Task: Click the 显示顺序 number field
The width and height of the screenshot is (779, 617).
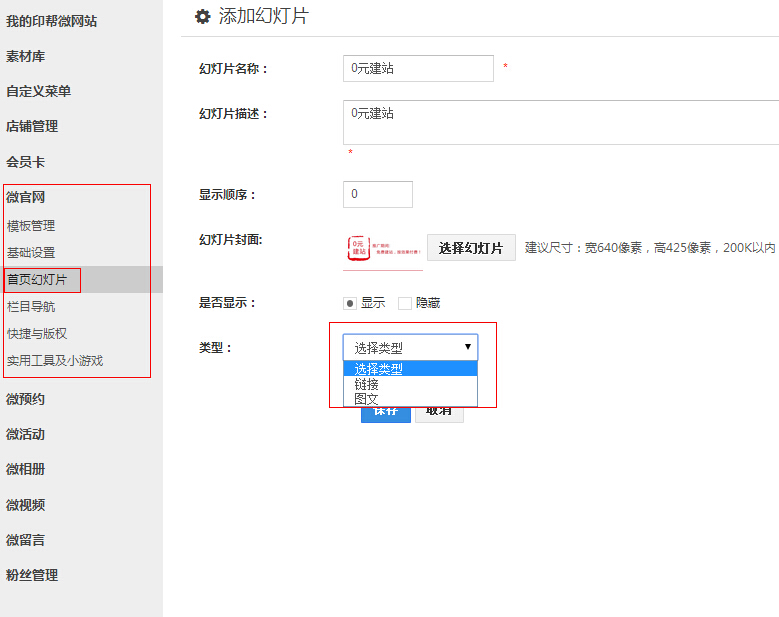Action: [x=377, y=194]
